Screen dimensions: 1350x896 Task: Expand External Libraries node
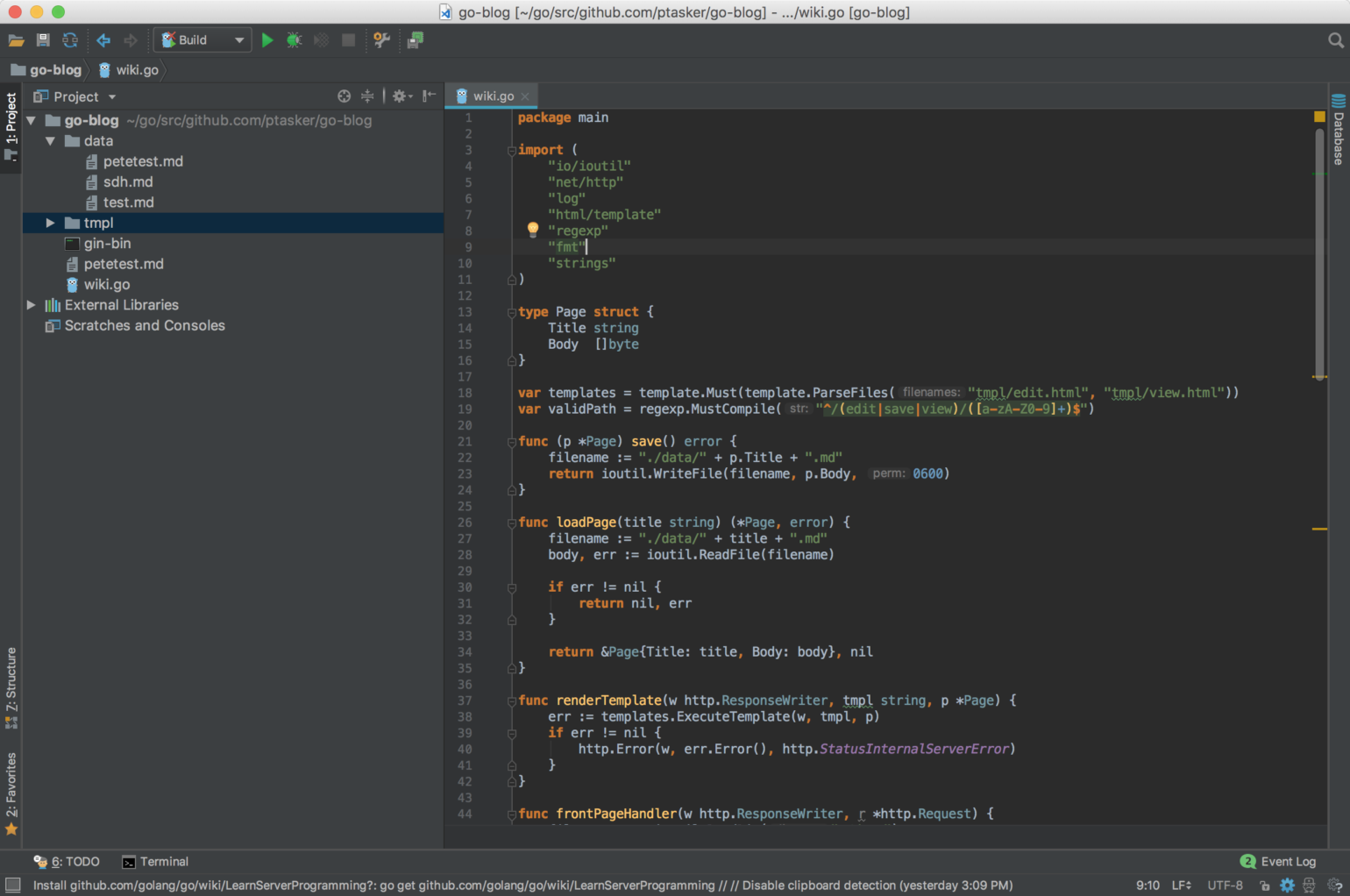[32, 305]
